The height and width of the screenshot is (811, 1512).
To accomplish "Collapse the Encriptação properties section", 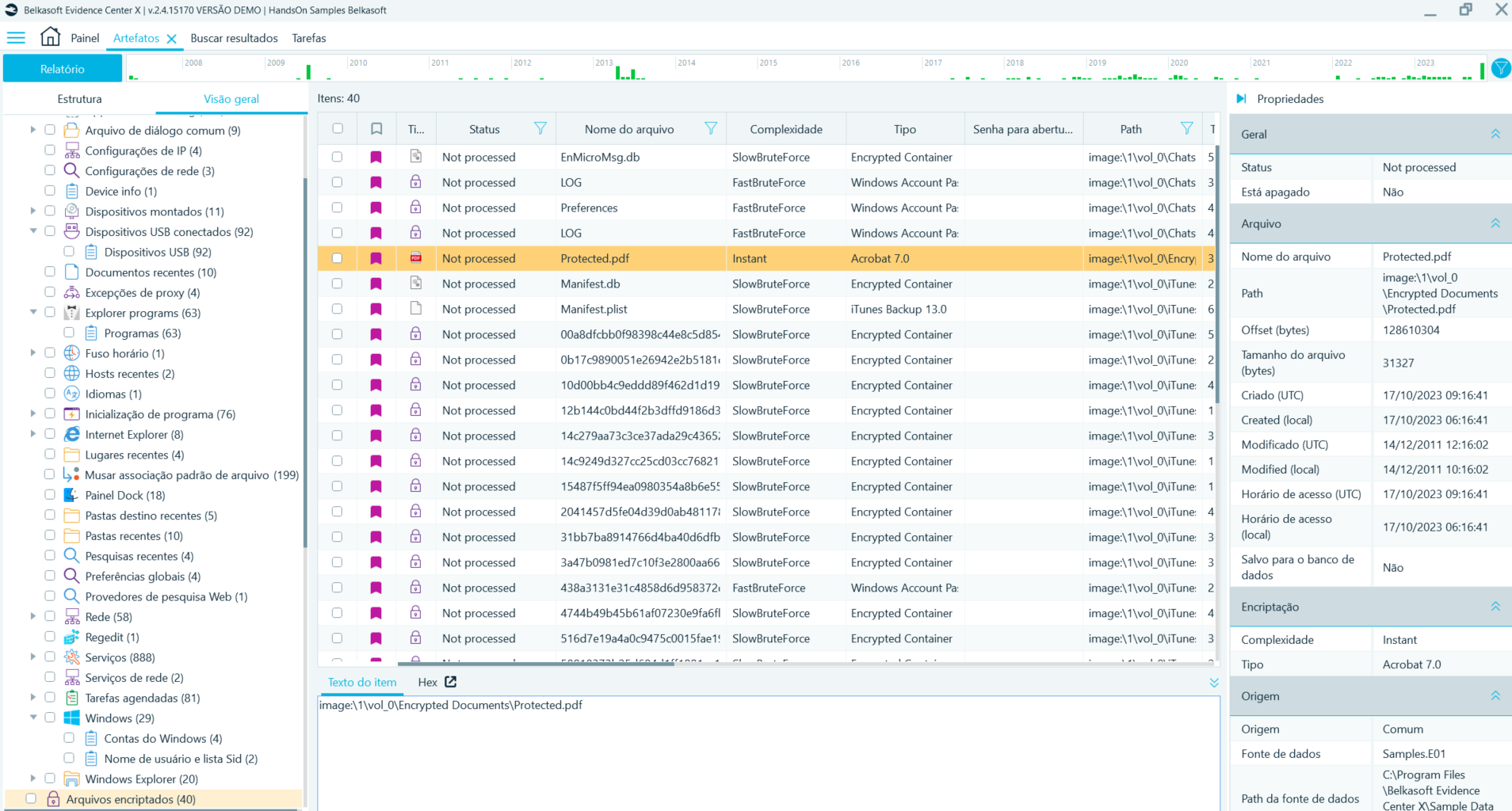I will click(x=1495, y=607).
